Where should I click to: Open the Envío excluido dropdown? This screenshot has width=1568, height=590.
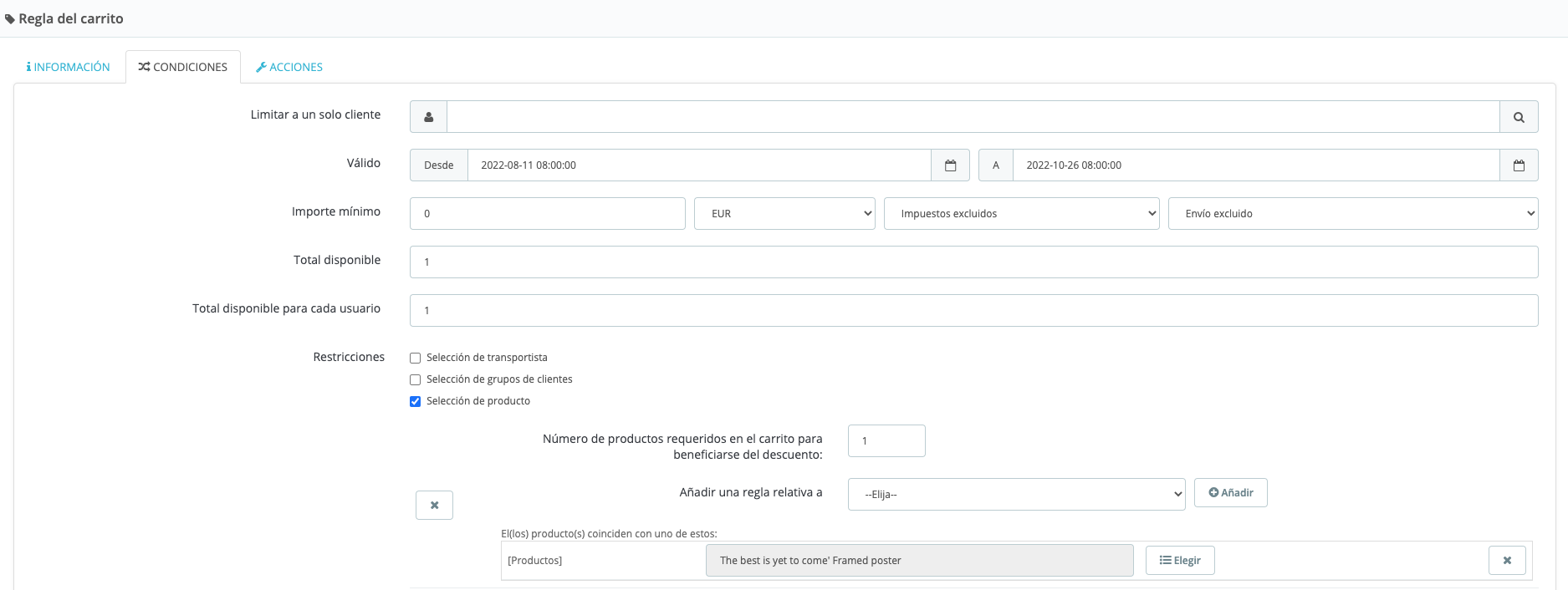coord(1352,214)
